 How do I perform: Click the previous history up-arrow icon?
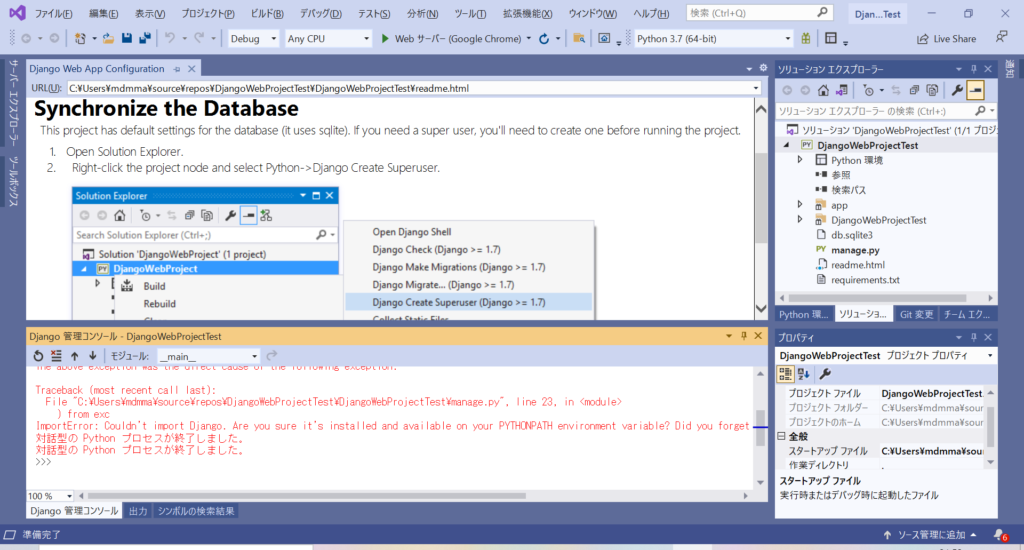click(x=74, y=356)
